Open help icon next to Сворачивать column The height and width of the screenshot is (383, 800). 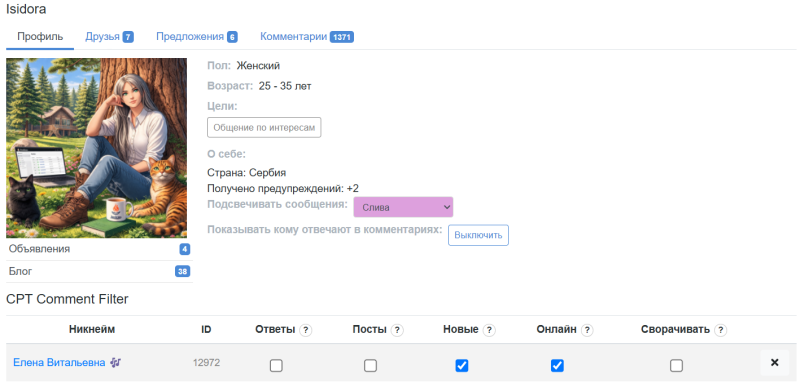[x=720, y=330]
